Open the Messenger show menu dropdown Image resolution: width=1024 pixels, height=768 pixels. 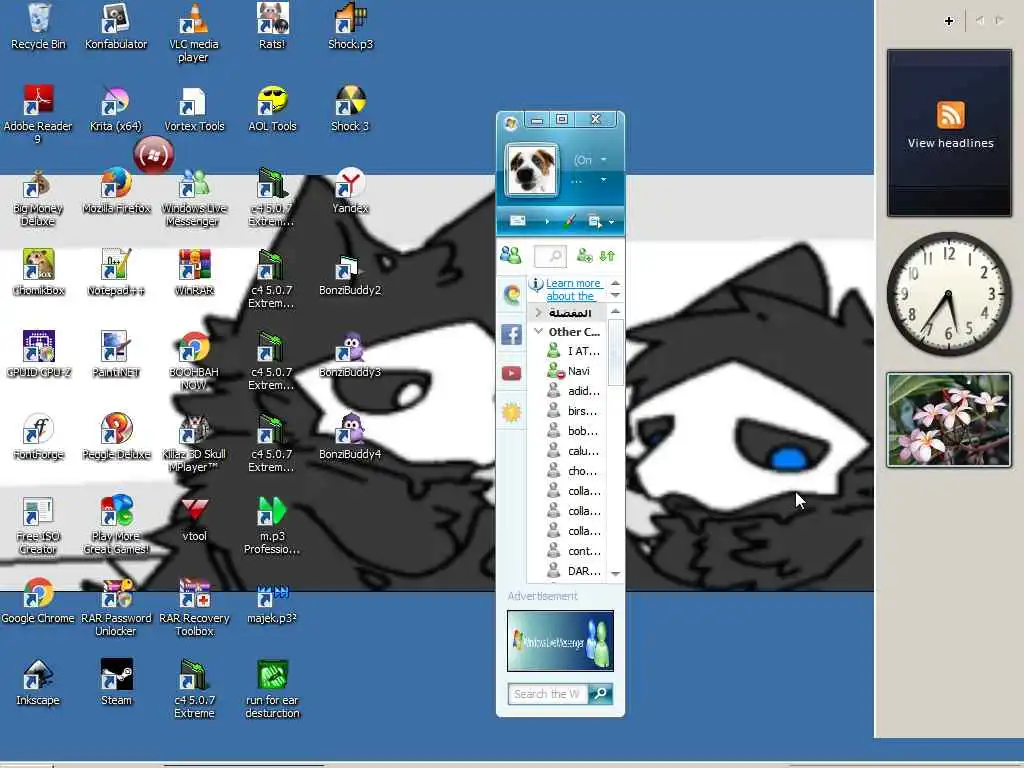tap(601, 221)
